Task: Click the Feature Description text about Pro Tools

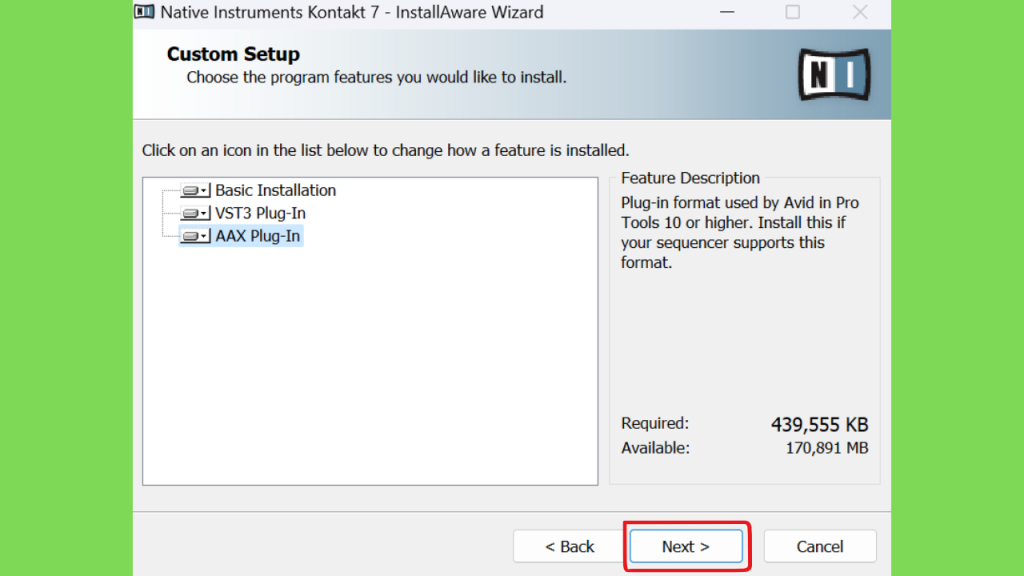Action: pos(740,233)
